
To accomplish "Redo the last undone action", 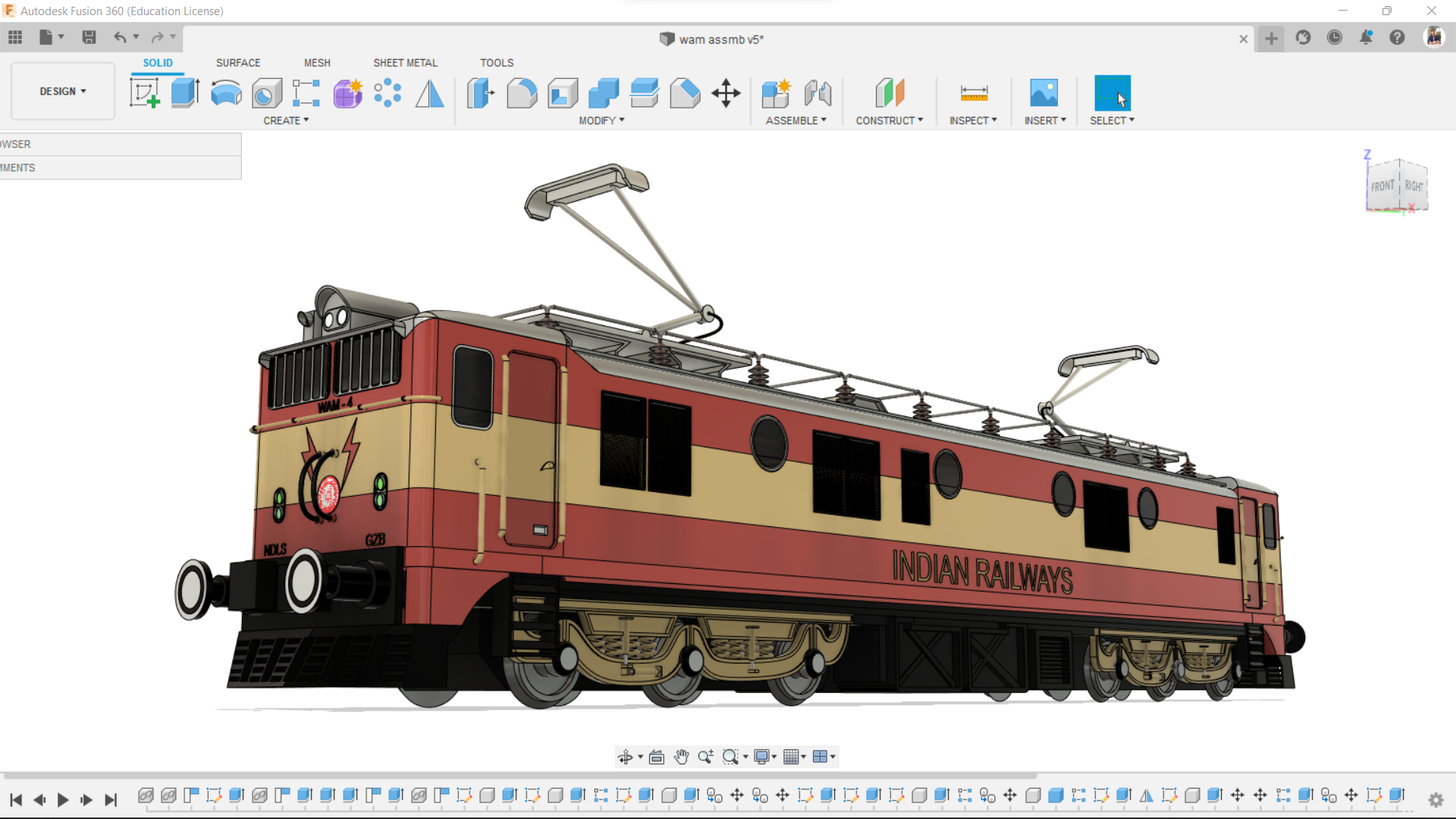I will [157, 37].
